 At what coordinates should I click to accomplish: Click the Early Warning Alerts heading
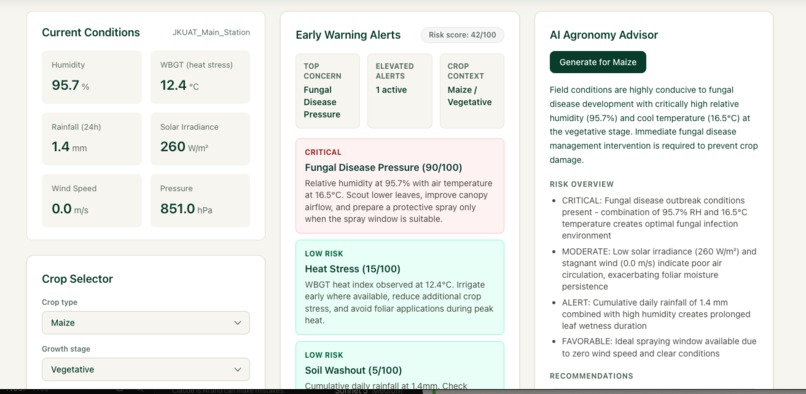coord(348,35)
